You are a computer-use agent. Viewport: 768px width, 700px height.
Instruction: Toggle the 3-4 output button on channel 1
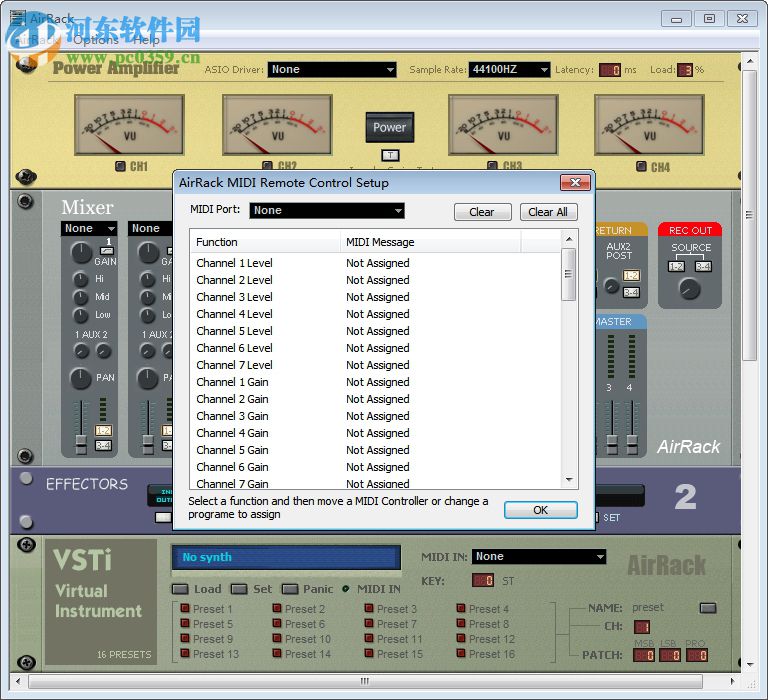pyautogui.click(x=103, y=445)
